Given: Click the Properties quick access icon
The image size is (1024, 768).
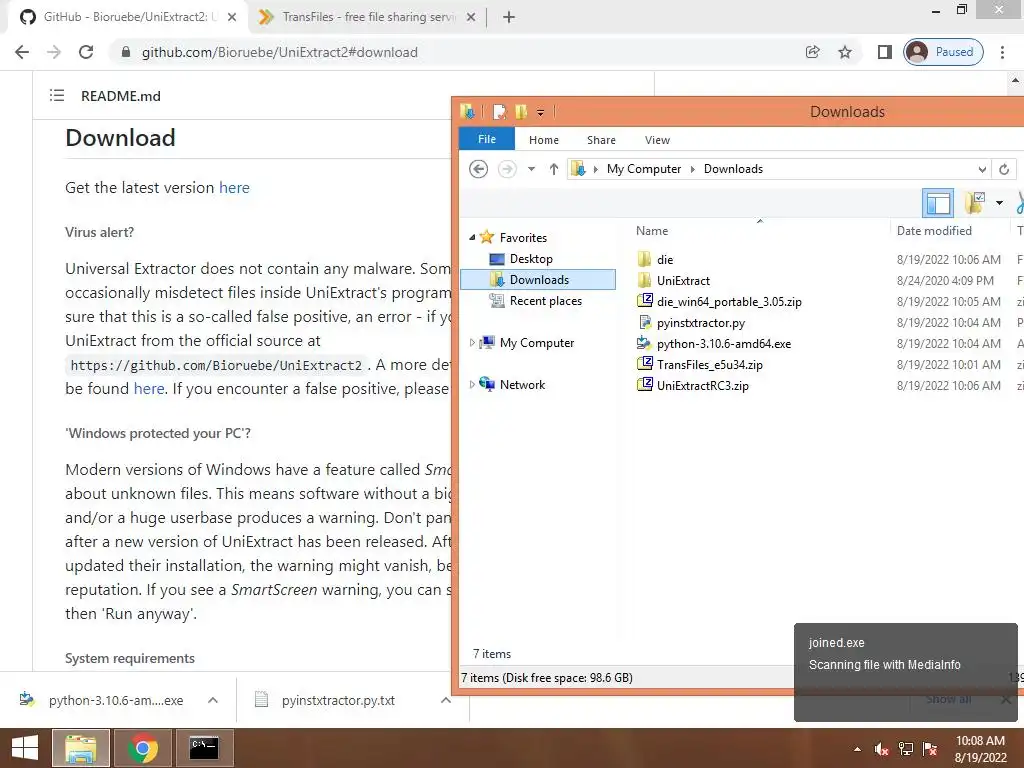Looking at the screenshot, I should [500, 112].
